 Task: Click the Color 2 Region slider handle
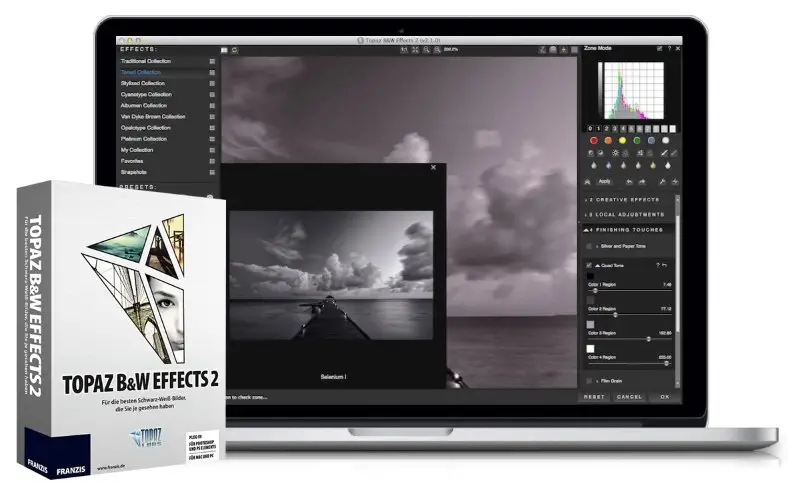click(615, 315)
